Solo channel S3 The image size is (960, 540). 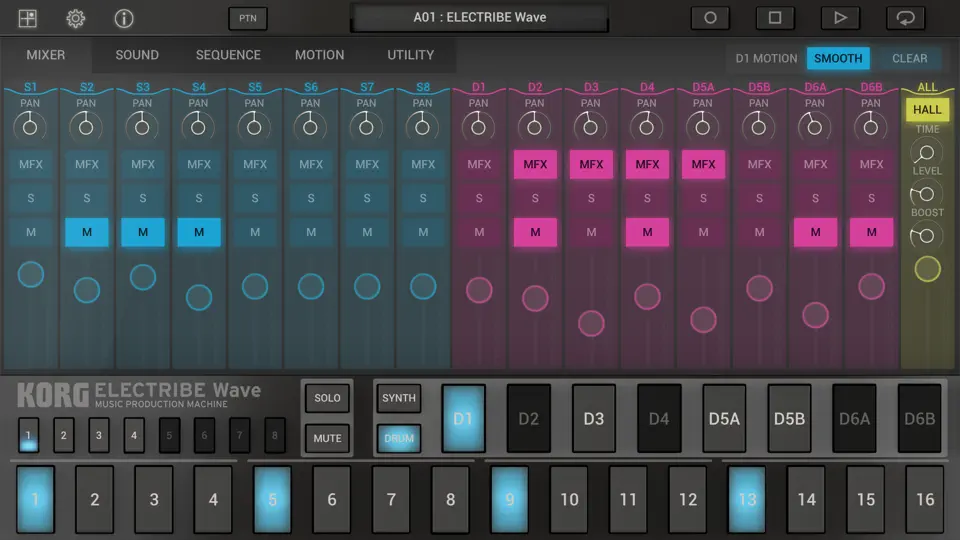tap(143, 198)
